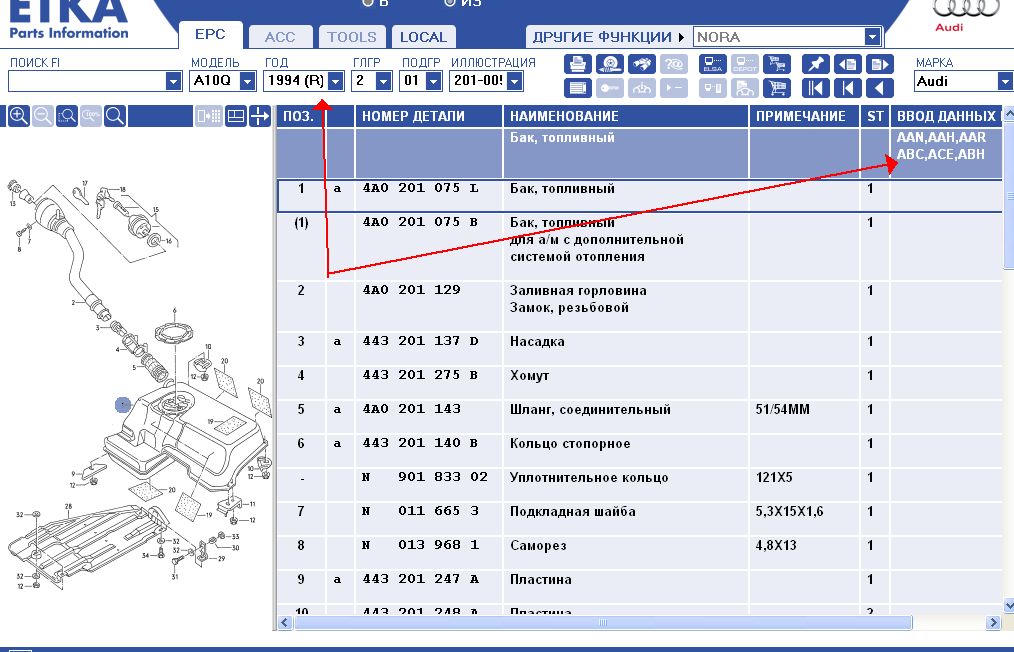The height and width of the screenshot is (652, 1014).
Task: Open the ПОДГР subgroup dropdown
Action: tap(434, 82)
